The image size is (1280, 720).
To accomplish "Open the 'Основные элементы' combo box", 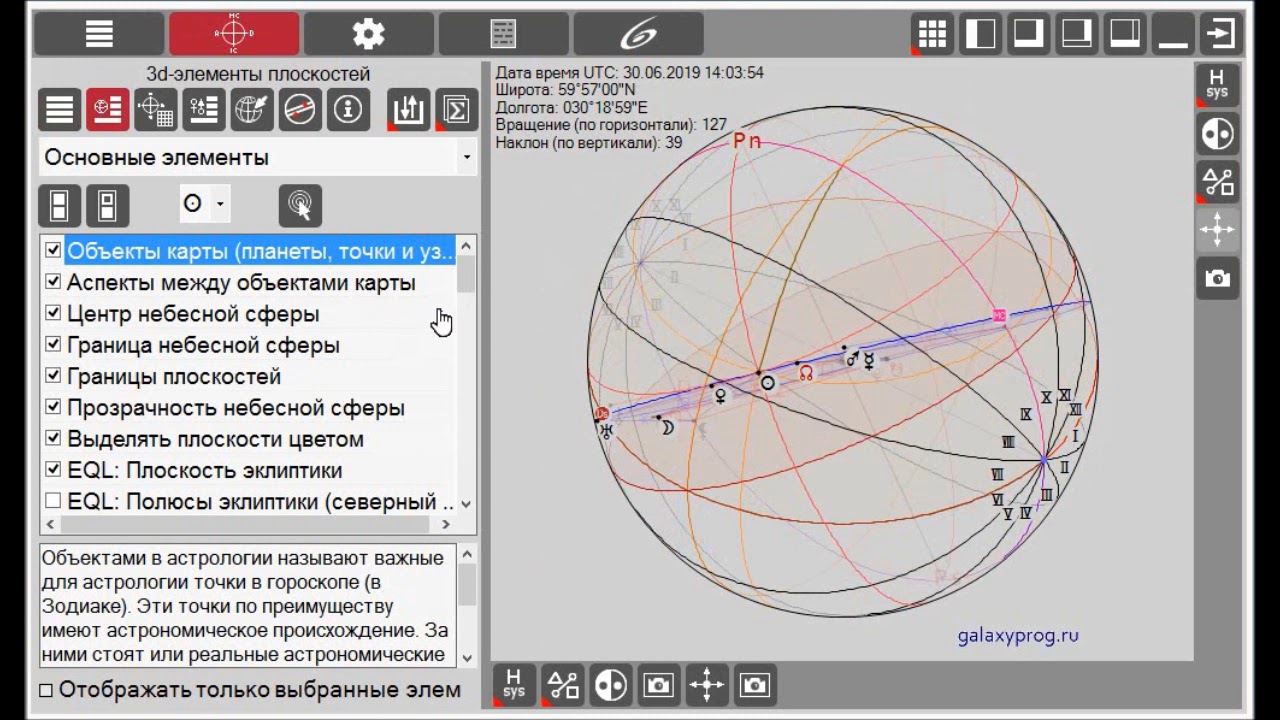I will pos(258,158).
